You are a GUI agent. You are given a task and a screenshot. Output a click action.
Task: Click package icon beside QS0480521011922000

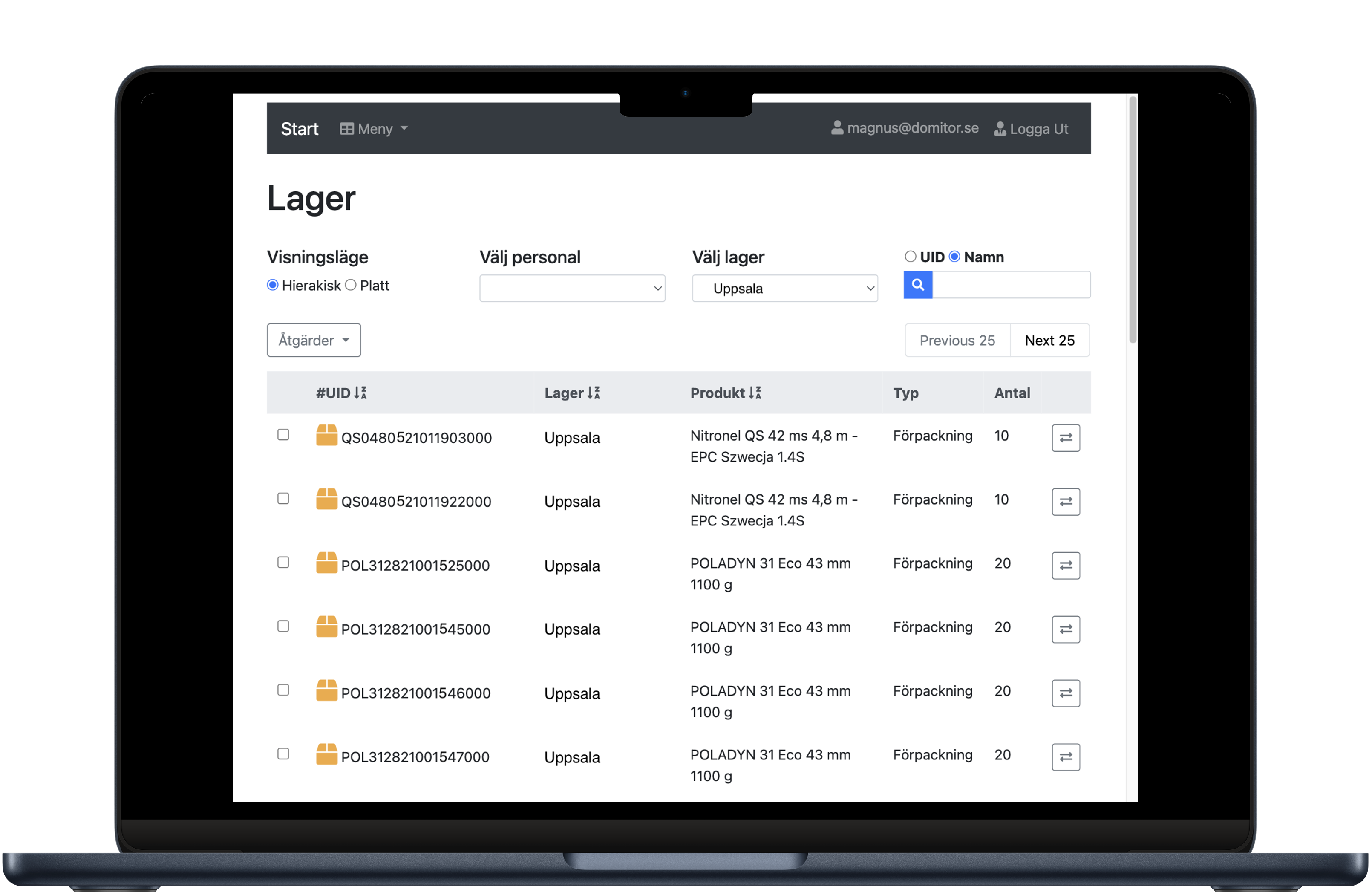point(326,499)
